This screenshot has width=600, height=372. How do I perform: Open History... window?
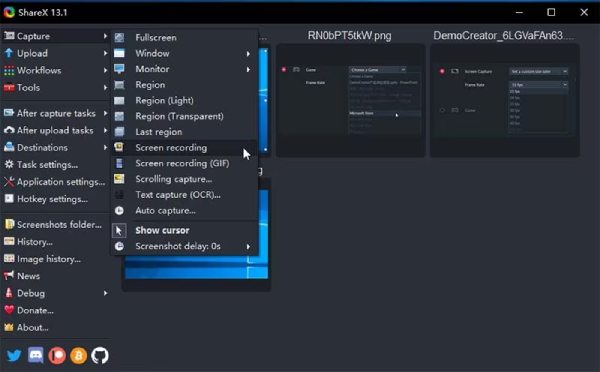coord(56,241)
